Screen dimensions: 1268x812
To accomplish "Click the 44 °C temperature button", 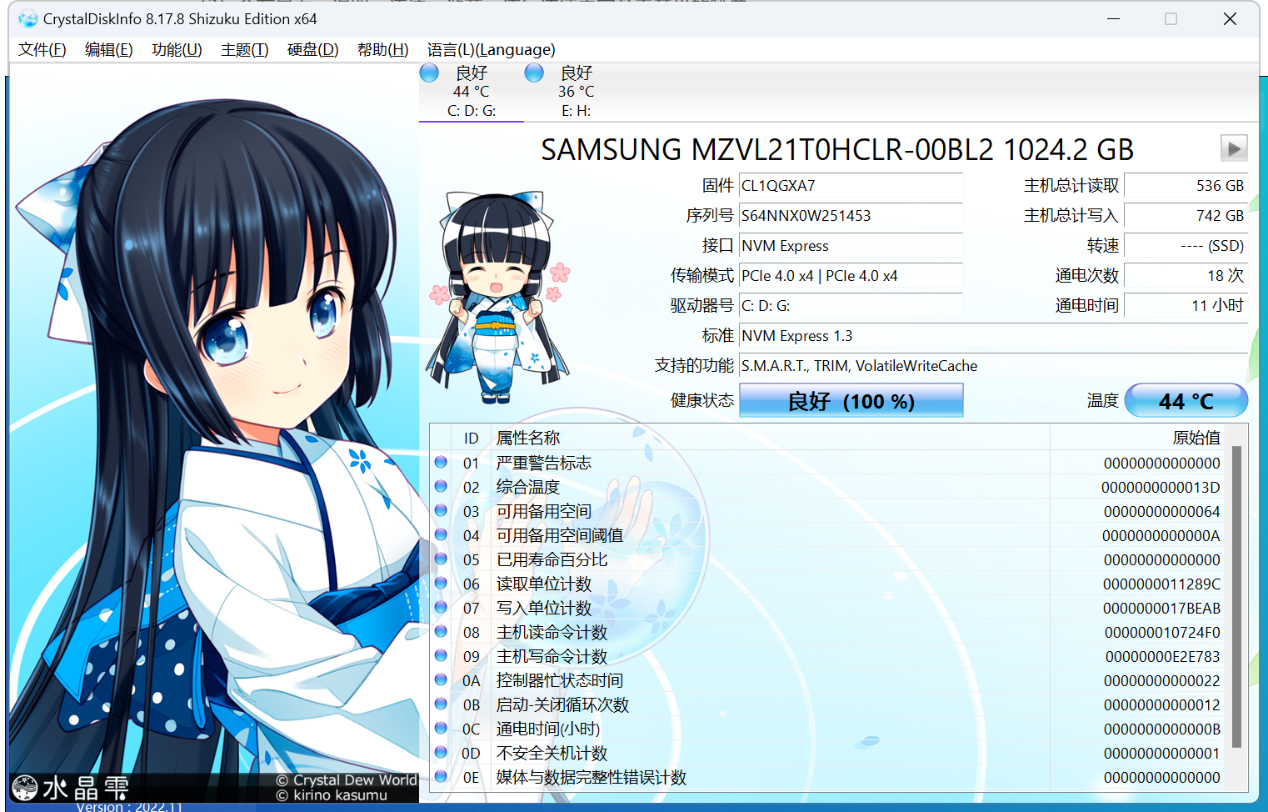I will click(x=1186, y=401).
